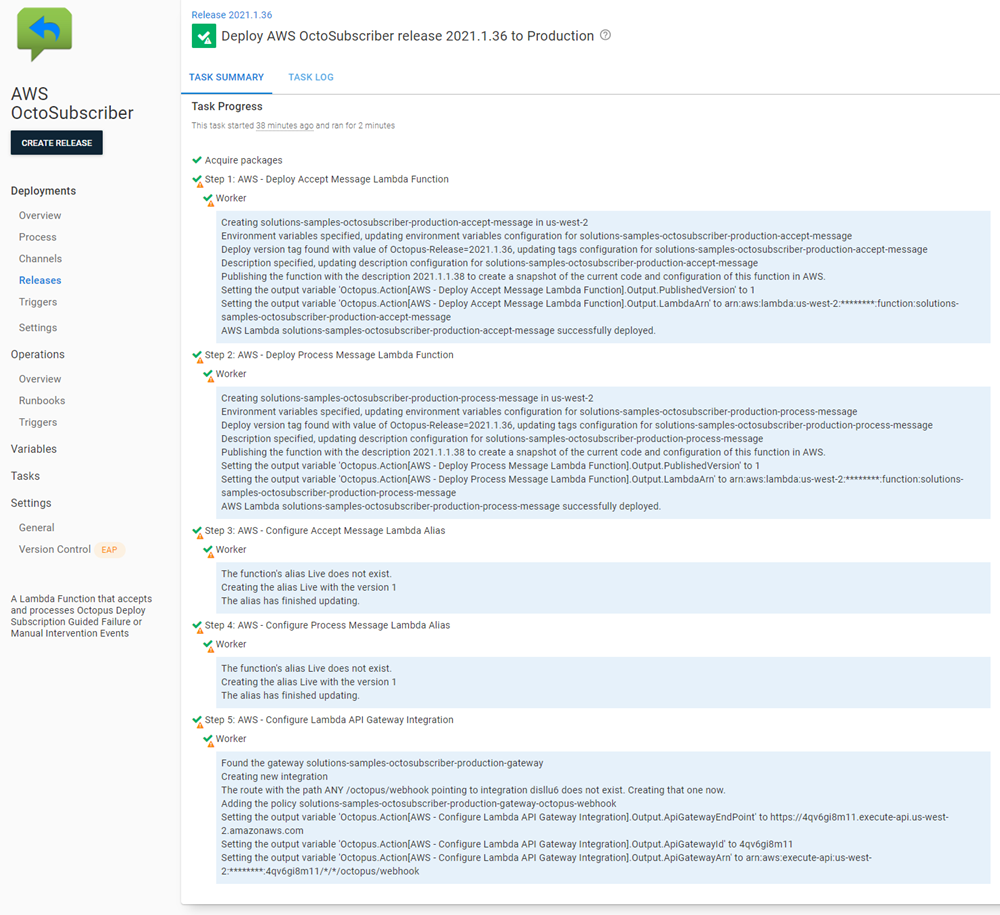The height and width of the screenshot is (915, 1000).
Task: Open Releases in the Deployments sidebar
Action: pos(40,280)
